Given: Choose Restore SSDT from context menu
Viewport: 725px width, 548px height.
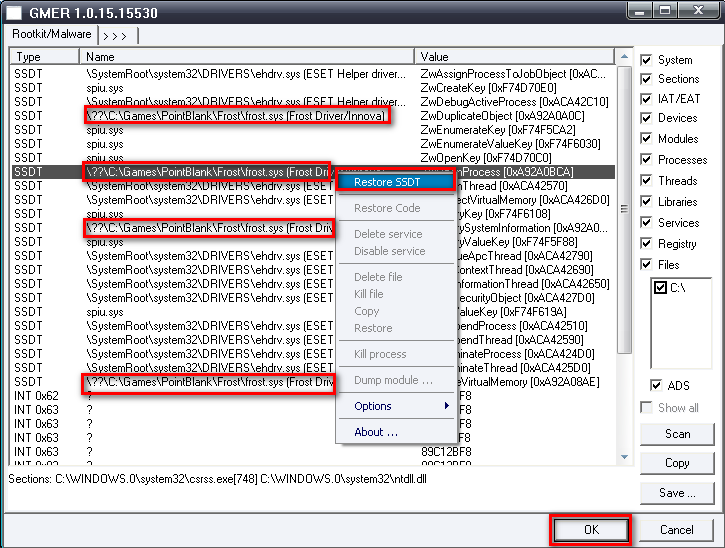Looking at the screenshot, I should pyautogui.click(x=396, y=182).
